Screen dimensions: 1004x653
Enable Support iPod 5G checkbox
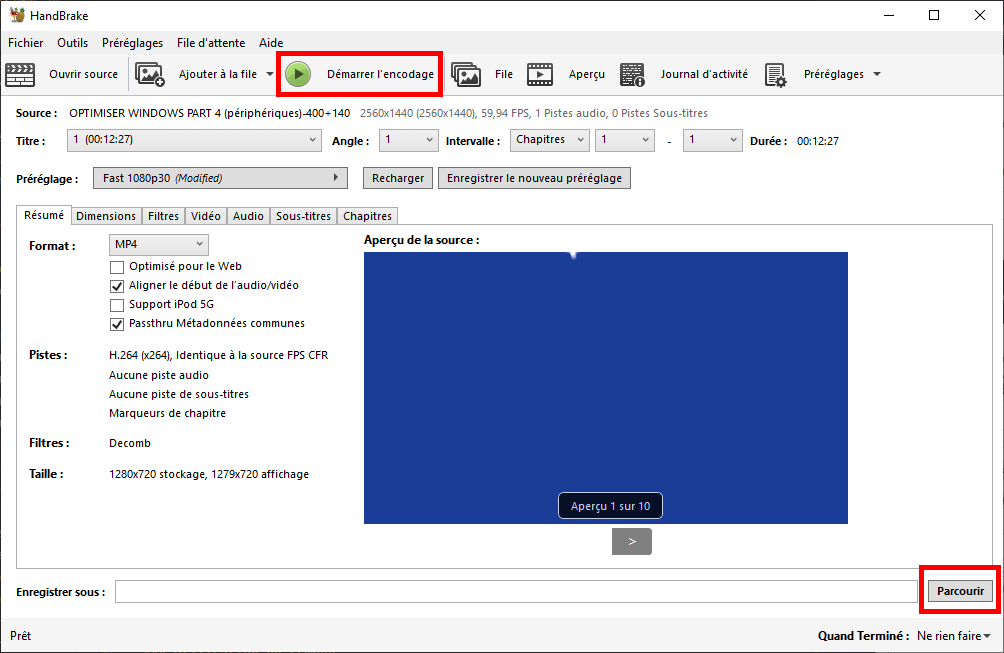(x=117, y=305)
